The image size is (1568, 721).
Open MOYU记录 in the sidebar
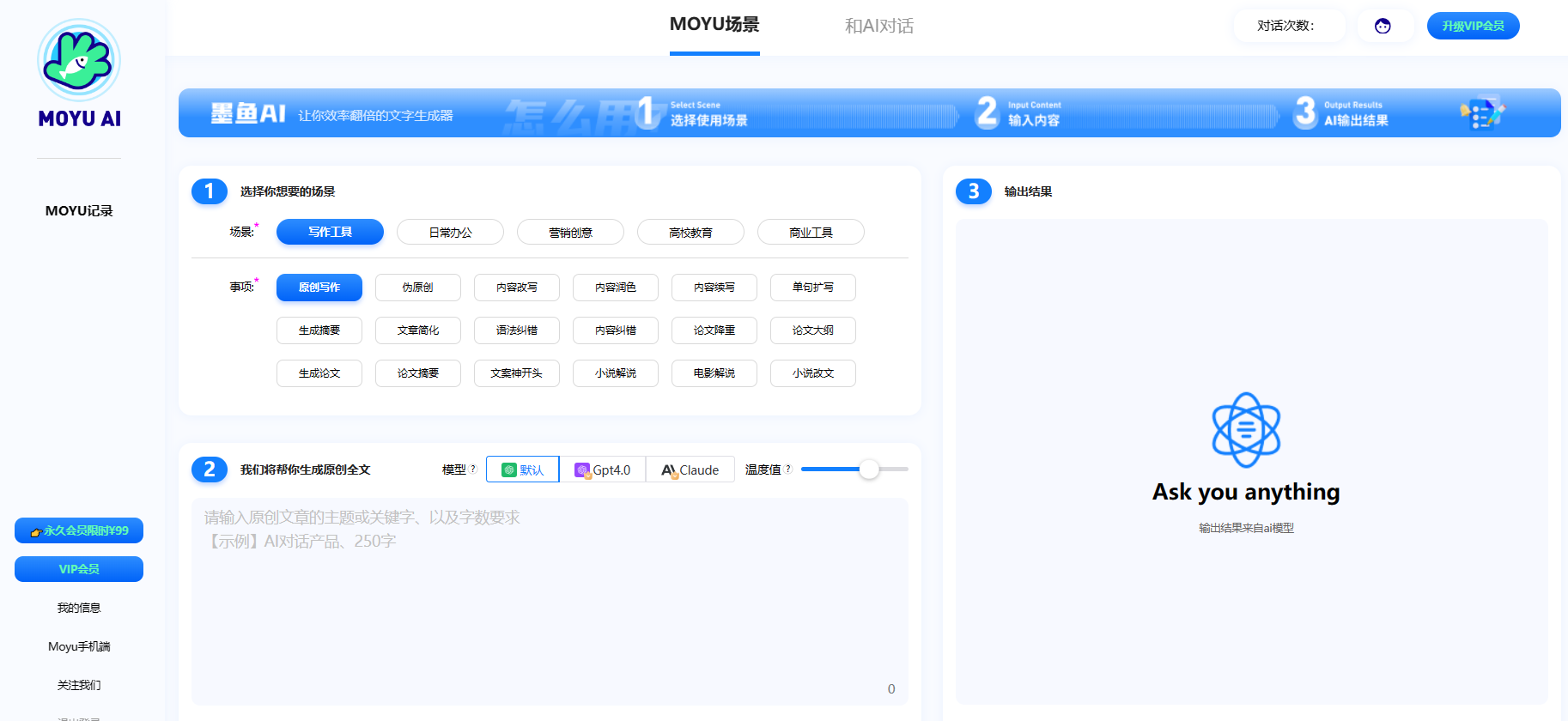click(x=79, y=211)
